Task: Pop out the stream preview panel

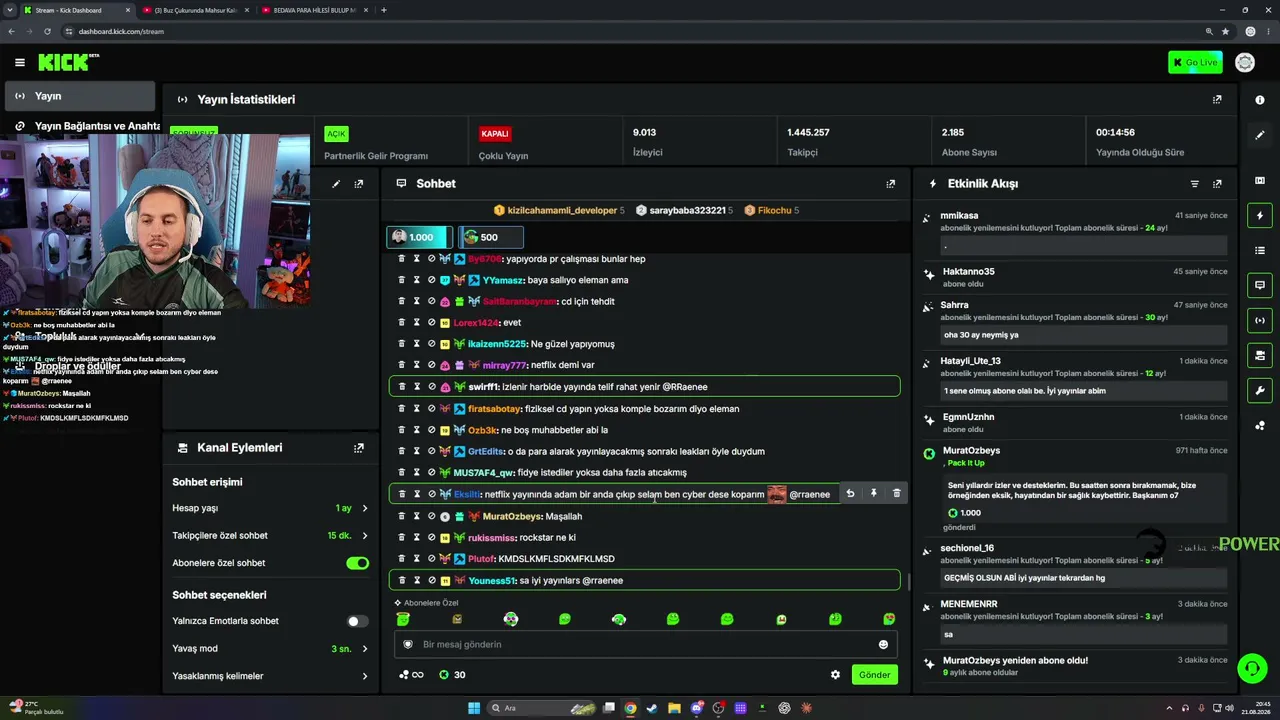Action: coord(359,184)
